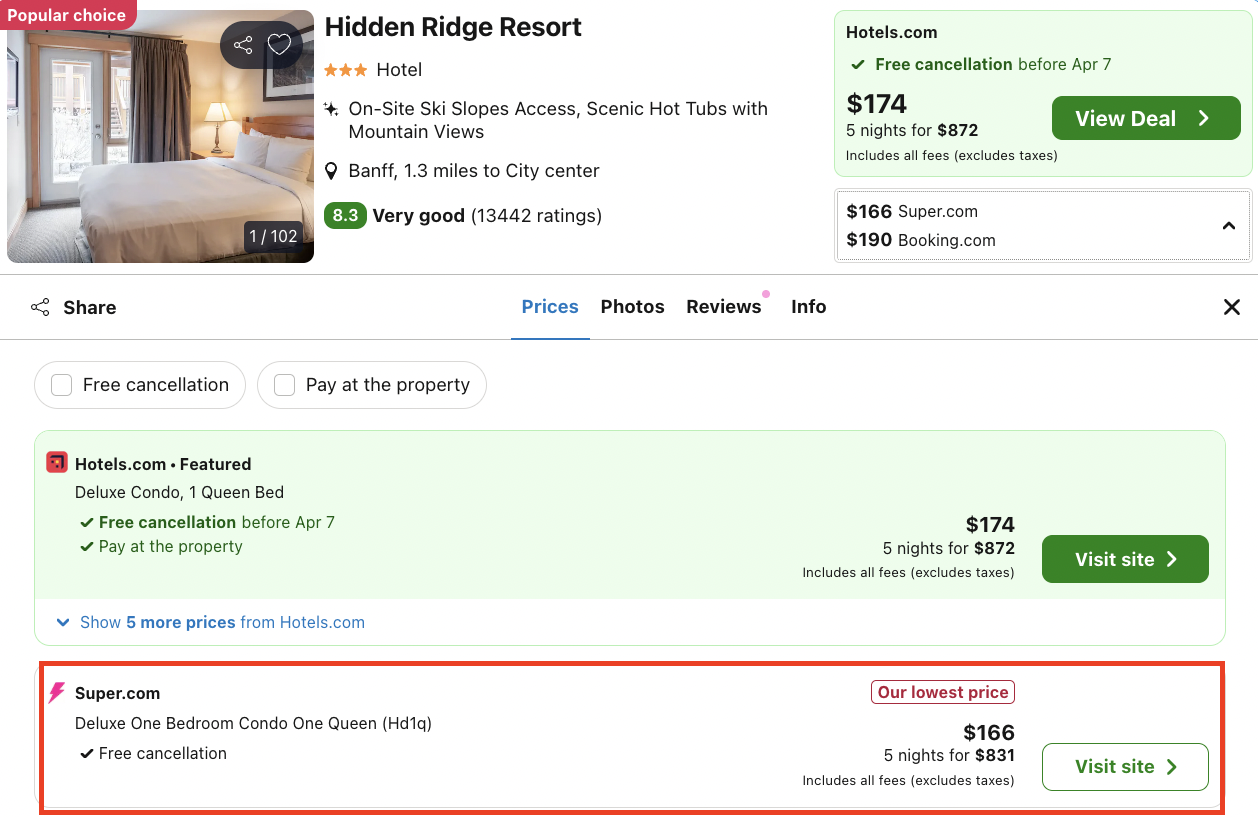This screenshot has width=1258, height=818.
Task: Close the price details panel with the X
Action: click(x=1231, y=307)
